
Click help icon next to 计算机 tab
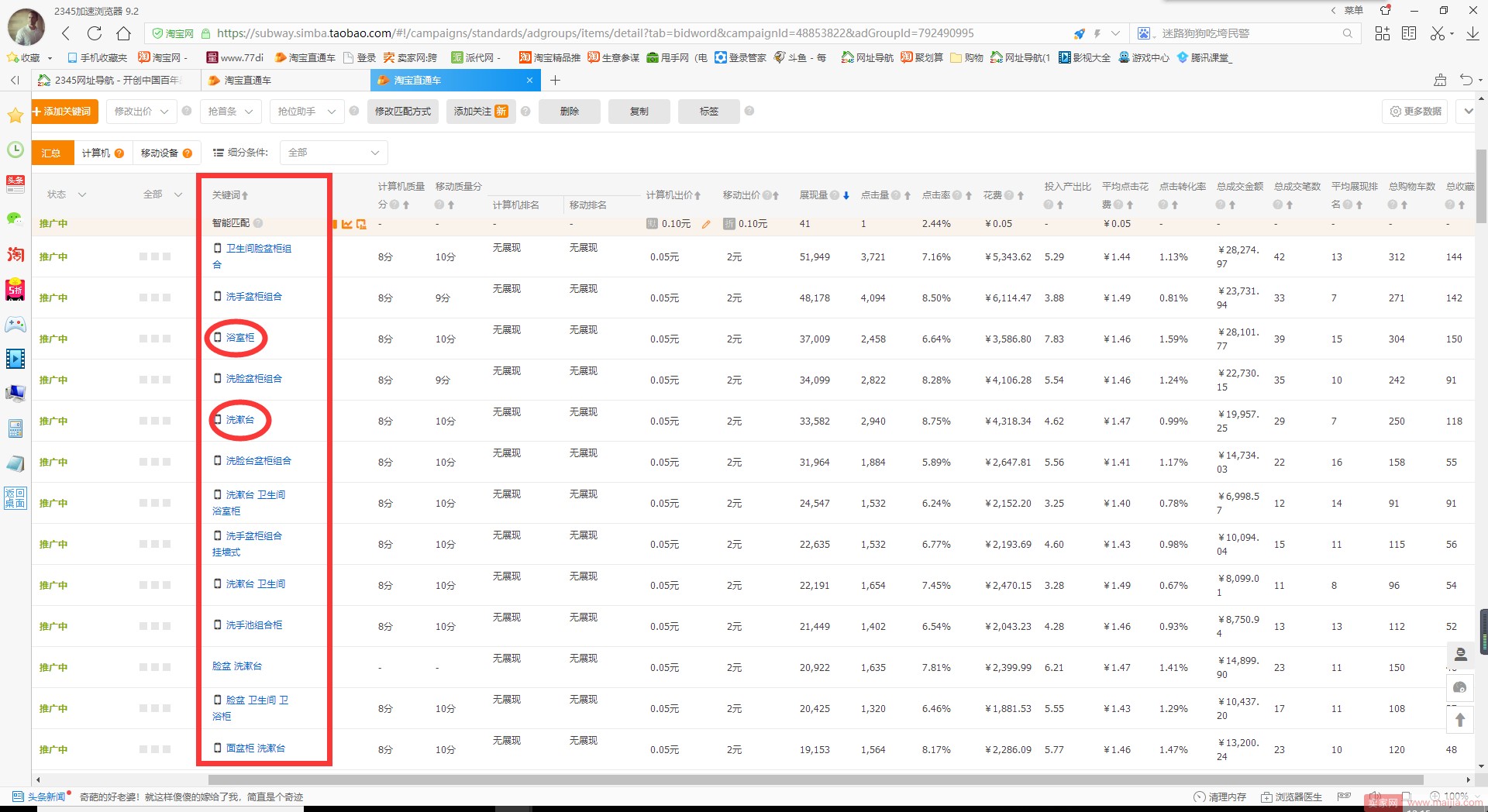[119, 153]
